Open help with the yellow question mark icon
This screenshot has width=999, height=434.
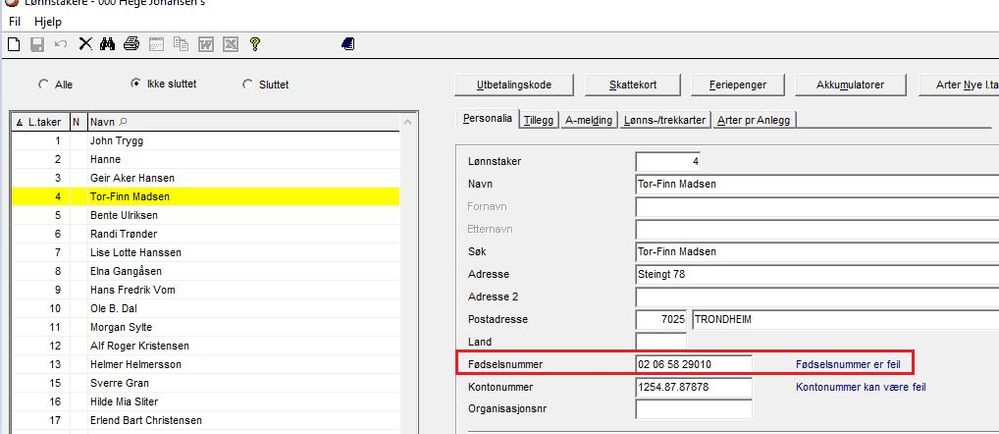point(255,44)
